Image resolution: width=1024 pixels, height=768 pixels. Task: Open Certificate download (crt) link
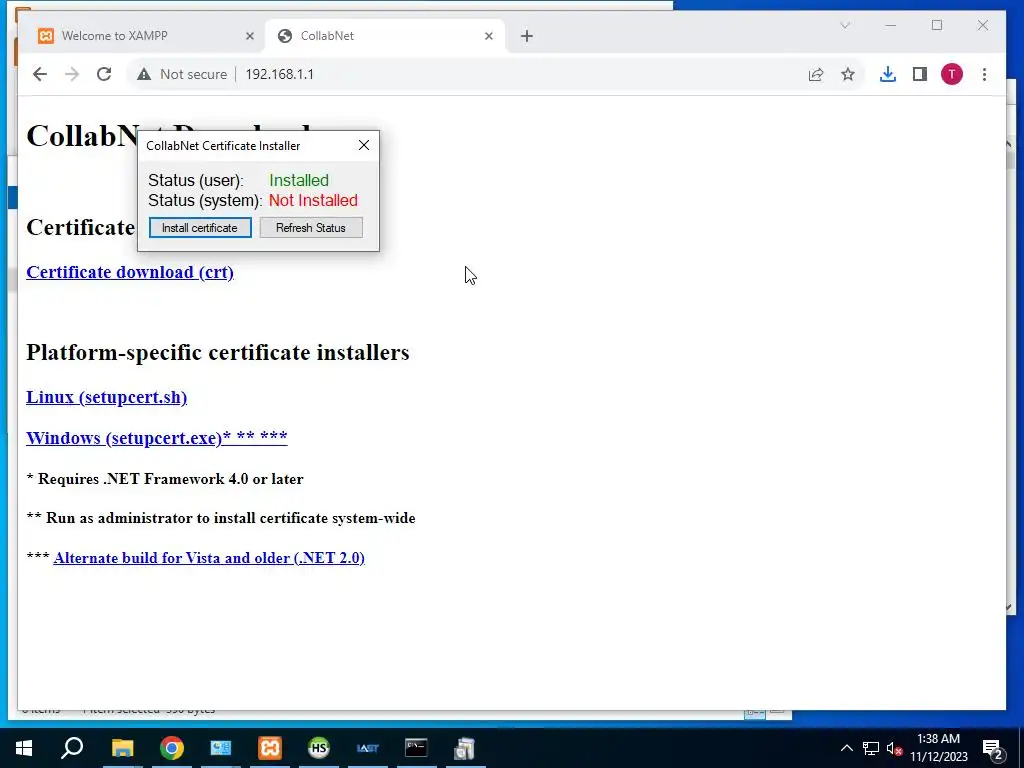(130, 272)
